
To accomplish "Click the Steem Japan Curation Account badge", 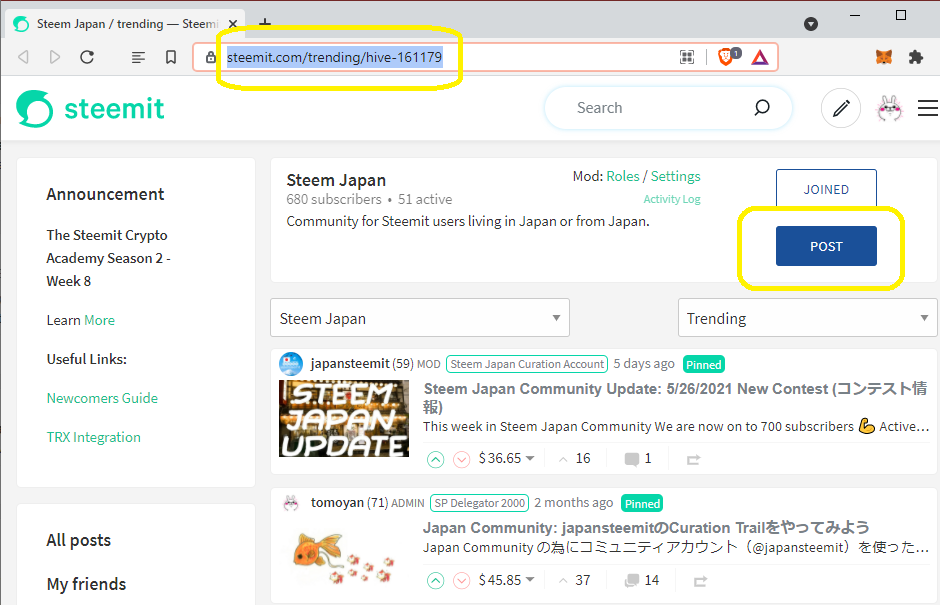I will click(x=527, y=364).
